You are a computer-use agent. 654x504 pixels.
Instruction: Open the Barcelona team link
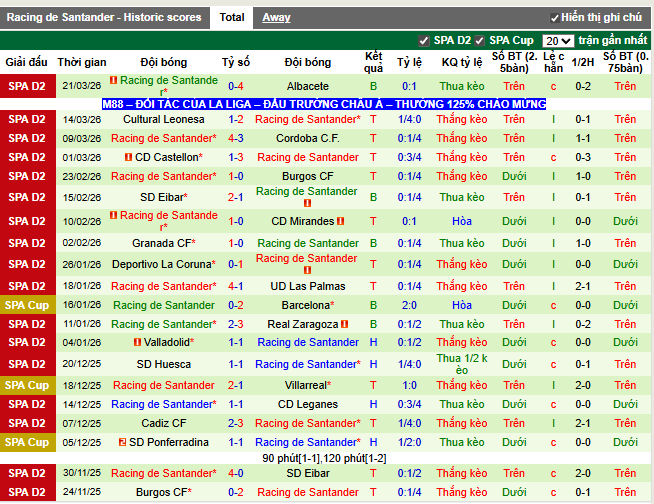(x=308, y=305)
